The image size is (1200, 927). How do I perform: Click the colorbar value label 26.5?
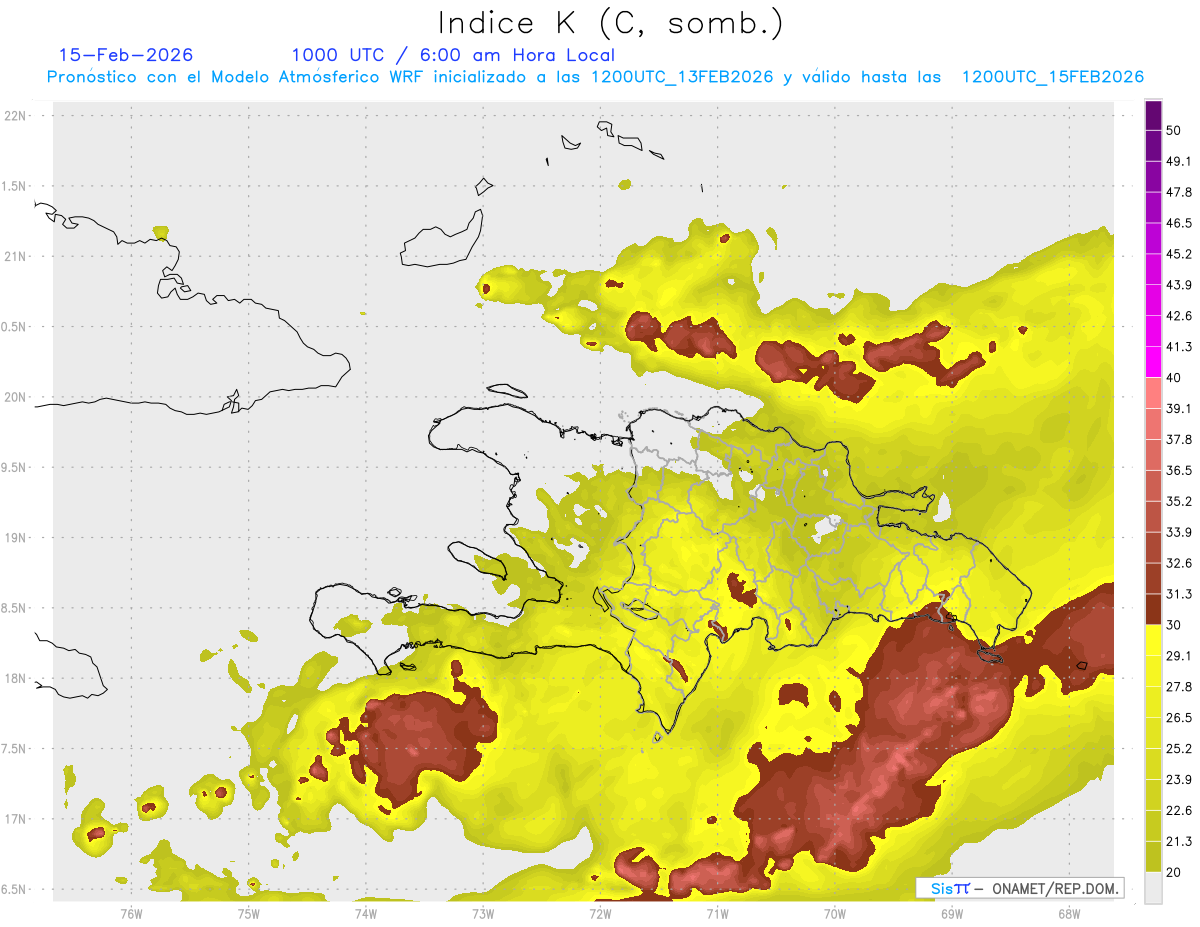tap(1178, 717)
